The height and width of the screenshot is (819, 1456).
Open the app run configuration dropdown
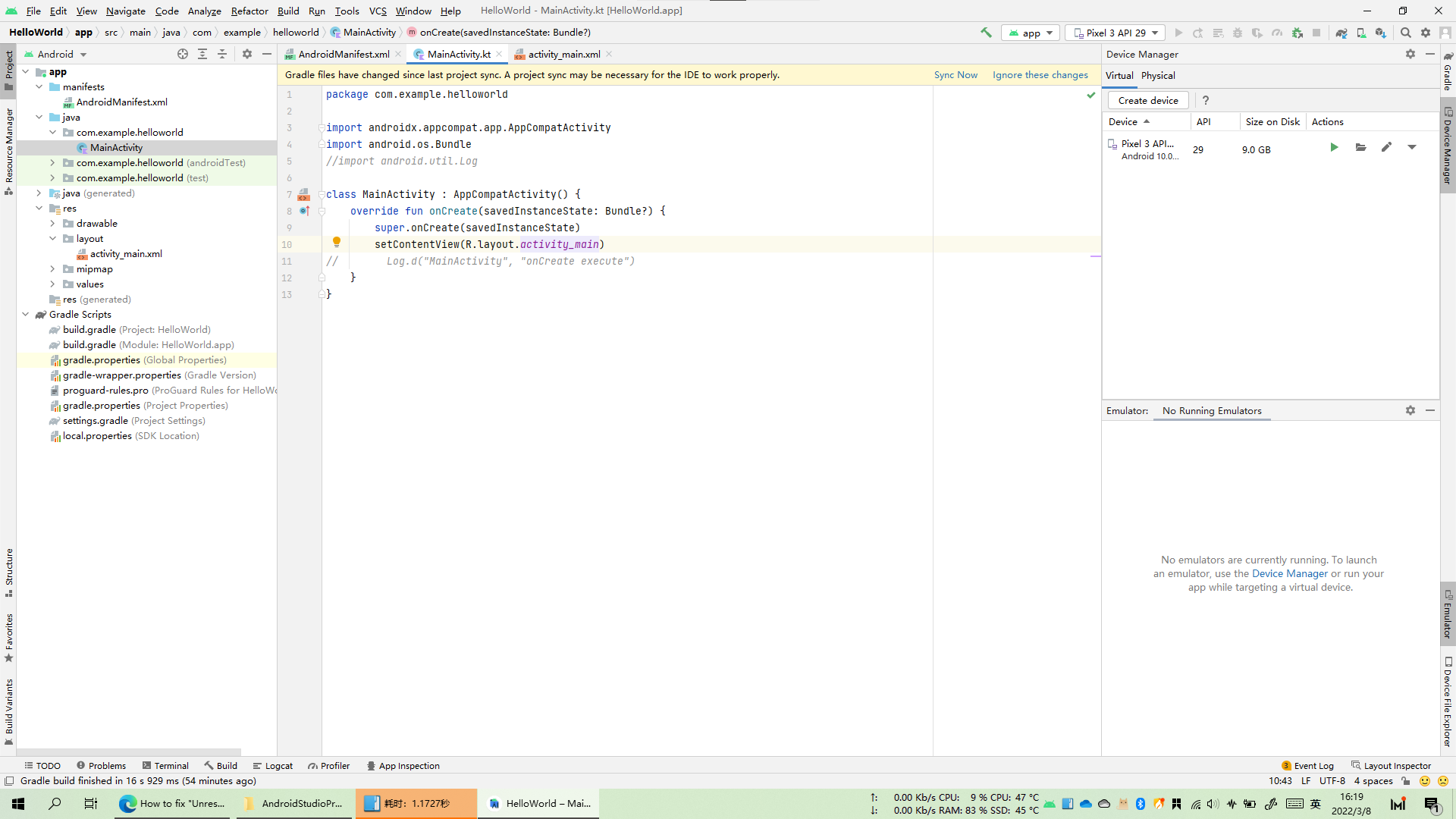coord(1031,33)
